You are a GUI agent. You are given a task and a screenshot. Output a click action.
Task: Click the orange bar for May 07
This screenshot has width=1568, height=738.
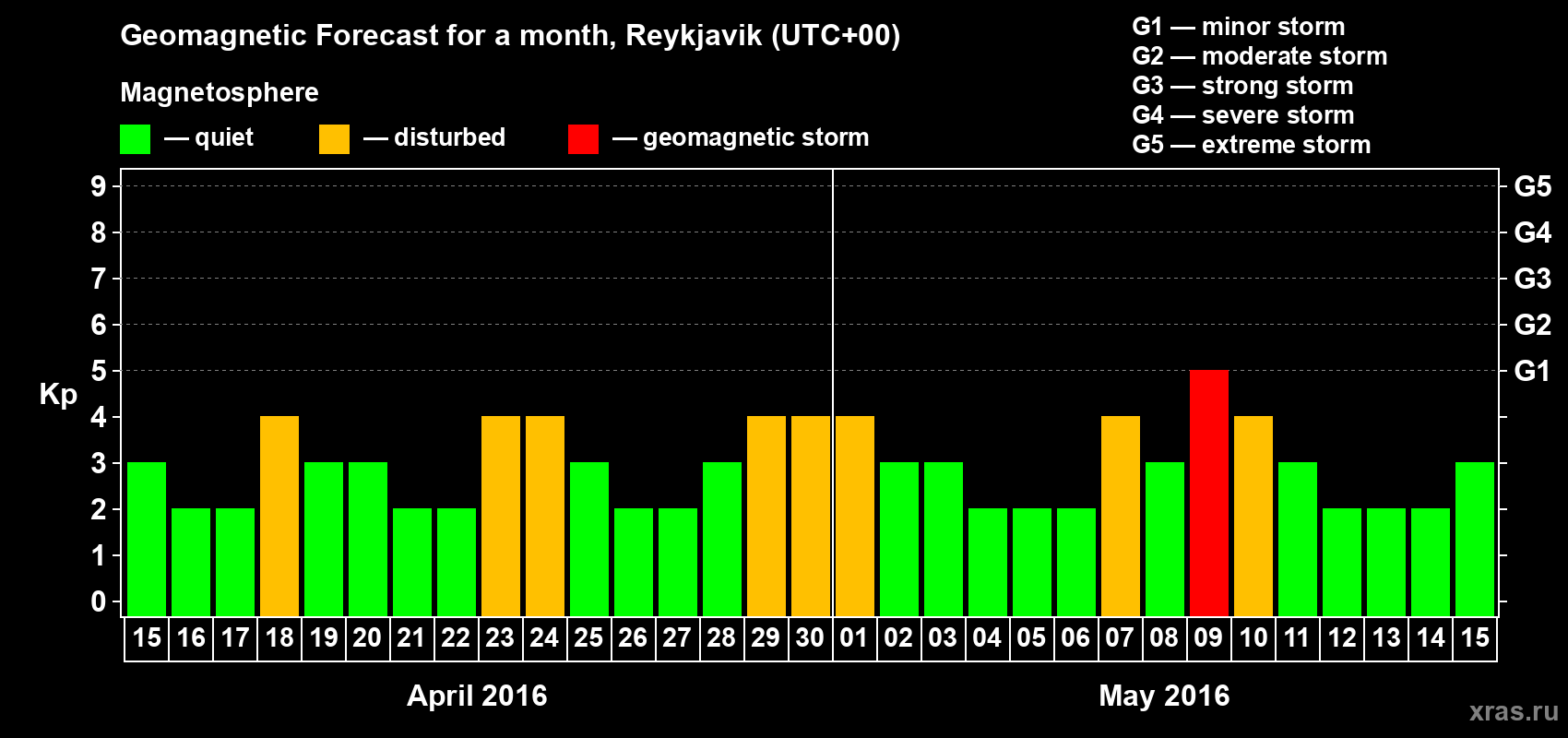click(1121, 516)
